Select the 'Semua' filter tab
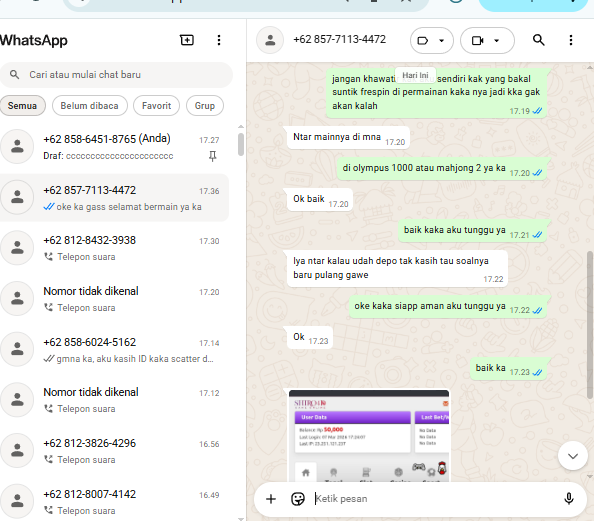Image resolution: width=594 pixels, height=521 pixels. click(x=22, y=106)
